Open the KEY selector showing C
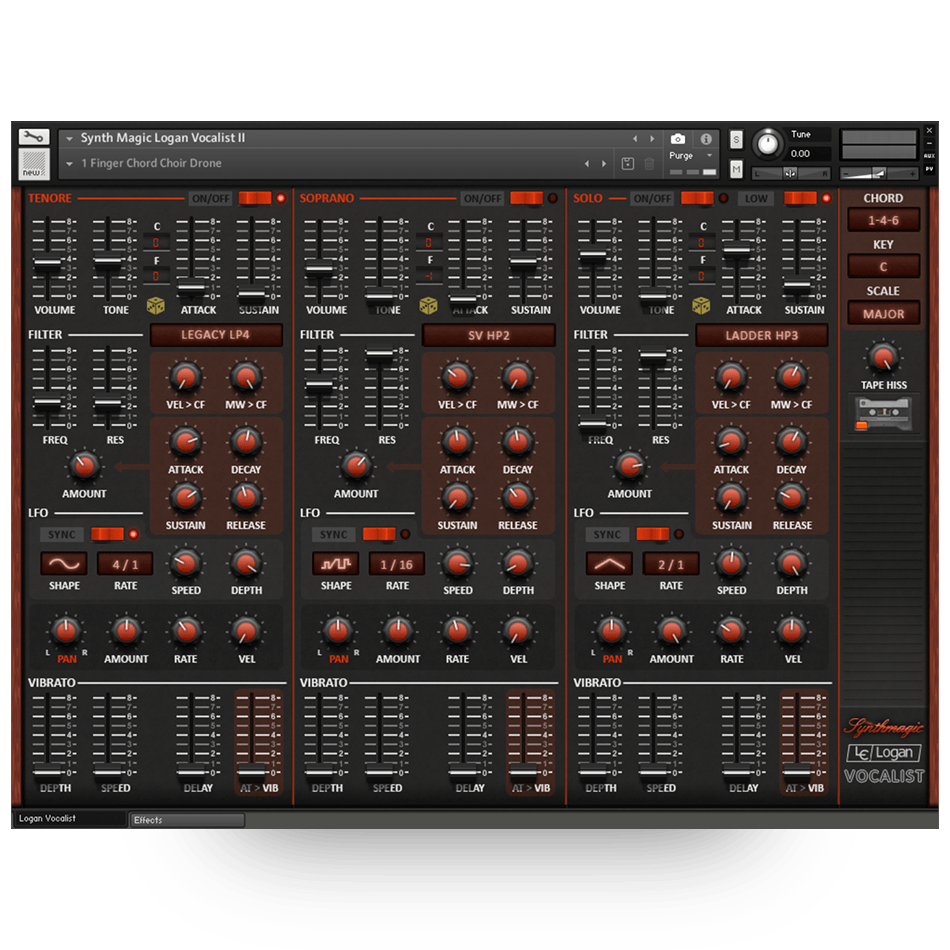The height and width of the screenshot is (950, 950). [883, 267]
